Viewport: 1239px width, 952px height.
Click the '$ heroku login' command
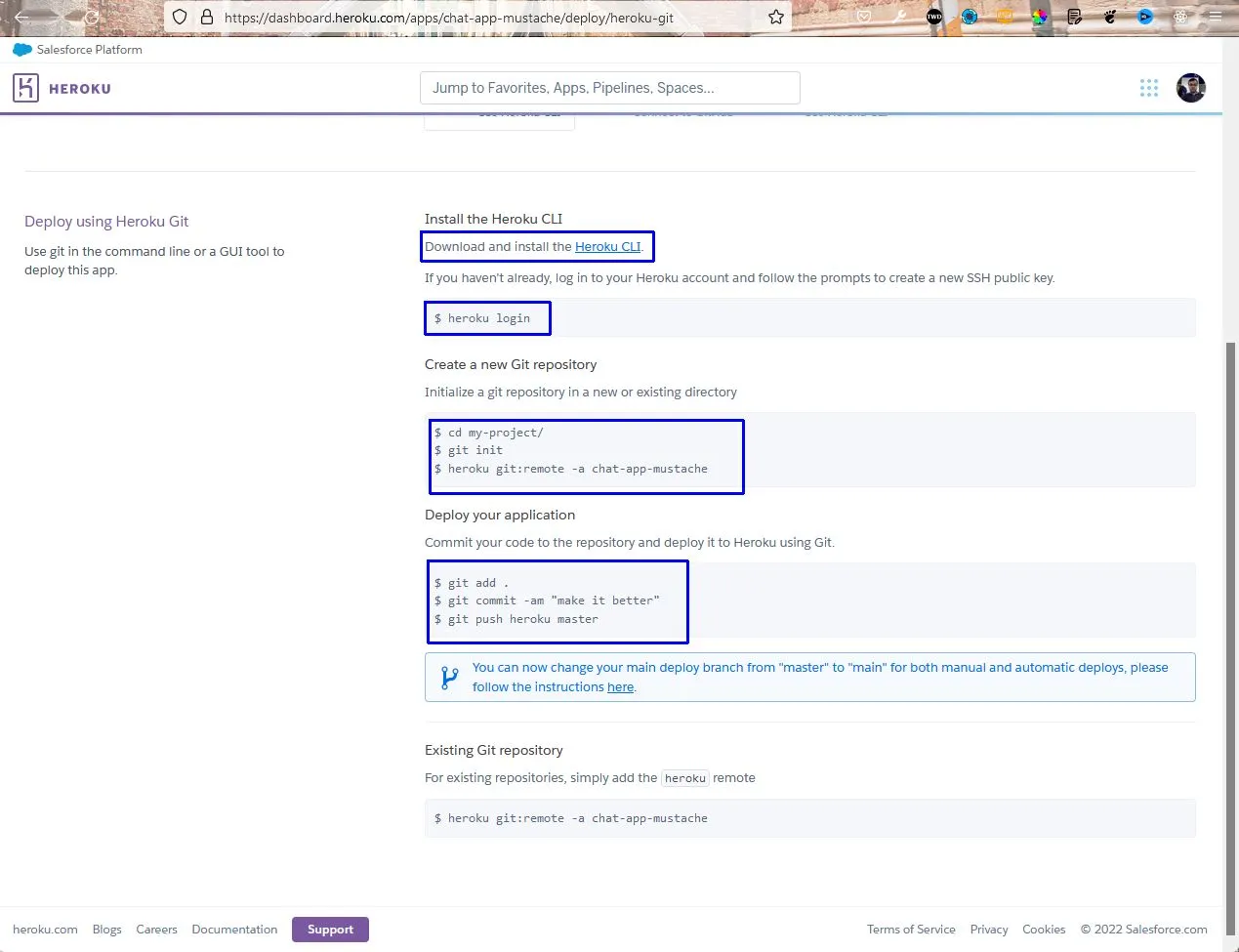coord(482,318)
